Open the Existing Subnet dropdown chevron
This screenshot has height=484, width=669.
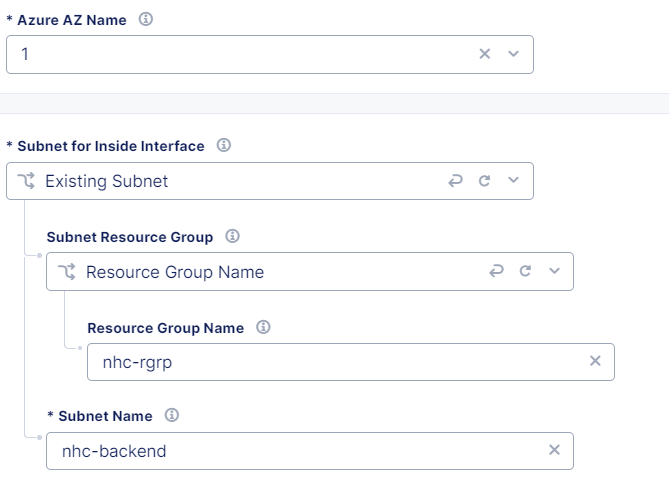[513, 180]
